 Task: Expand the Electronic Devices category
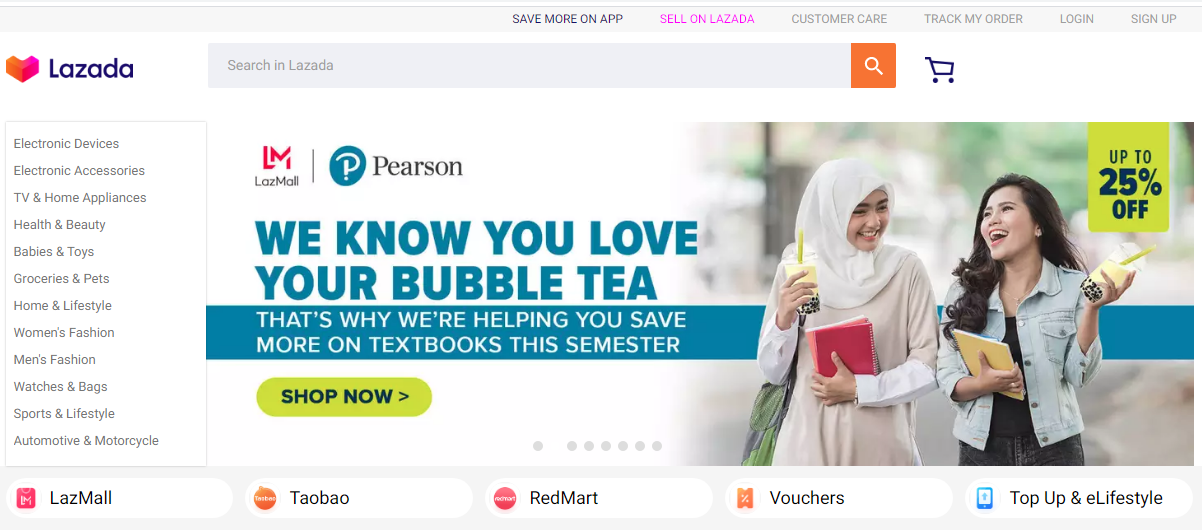tap(66, 144)
